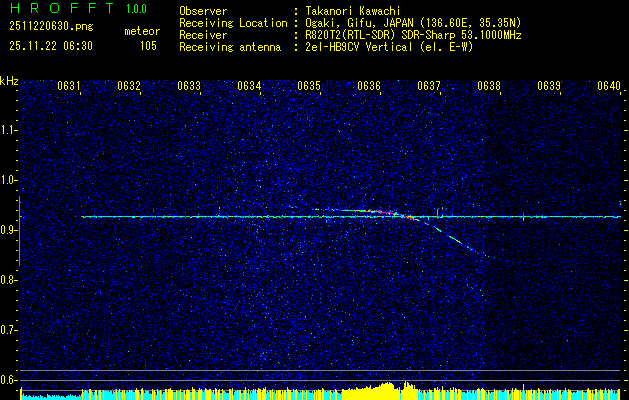Click the 0638 time marker

tap(489, 86)
